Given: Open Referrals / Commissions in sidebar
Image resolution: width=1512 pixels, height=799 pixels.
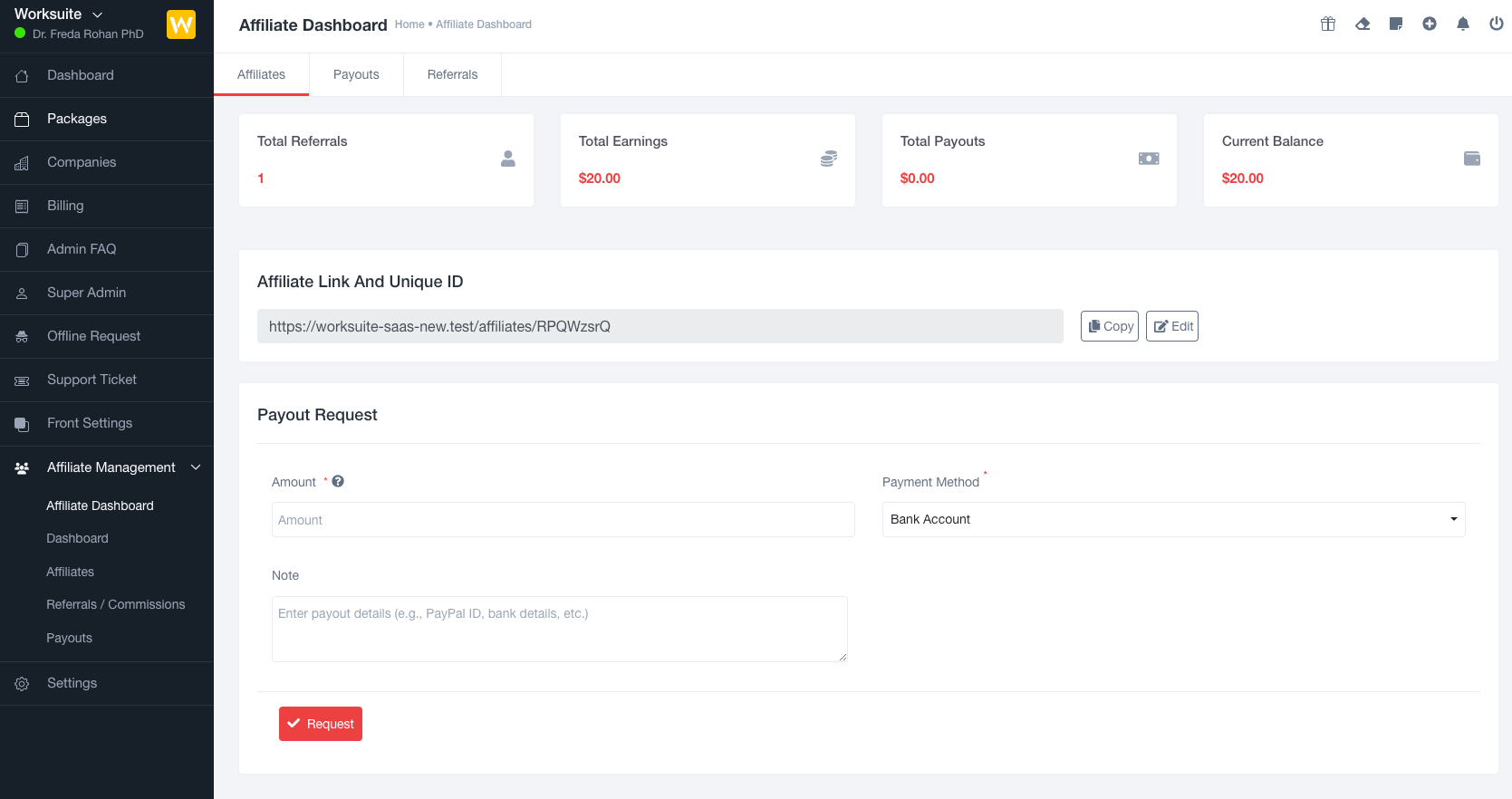Looking at the screenshot, I should click(115, 604).
